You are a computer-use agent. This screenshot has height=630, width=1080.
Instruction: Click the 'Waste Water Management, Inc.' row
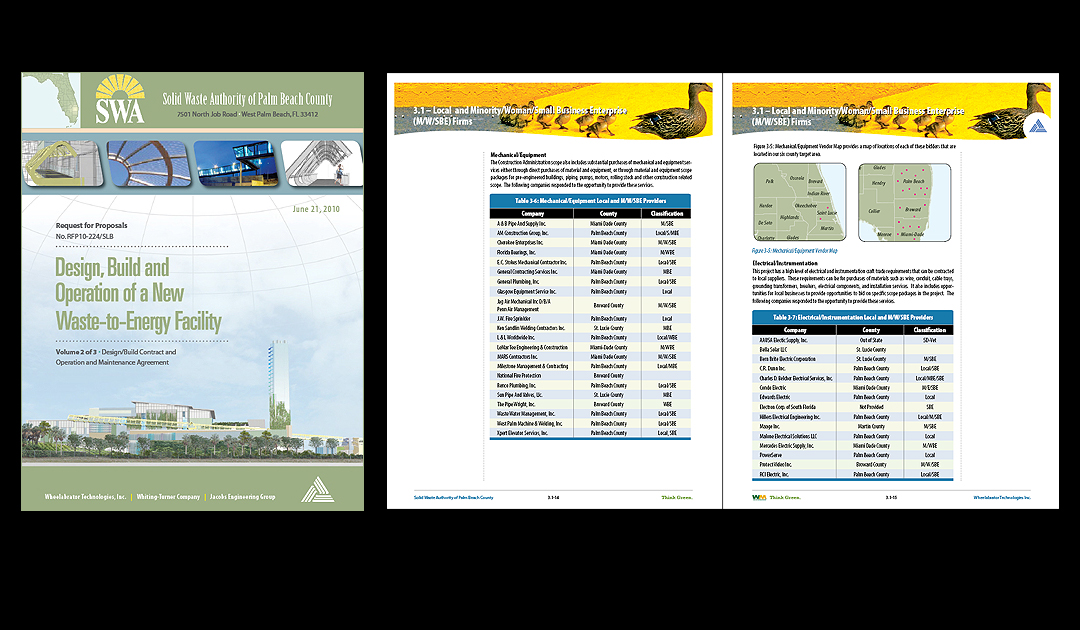tap(590, 414)
